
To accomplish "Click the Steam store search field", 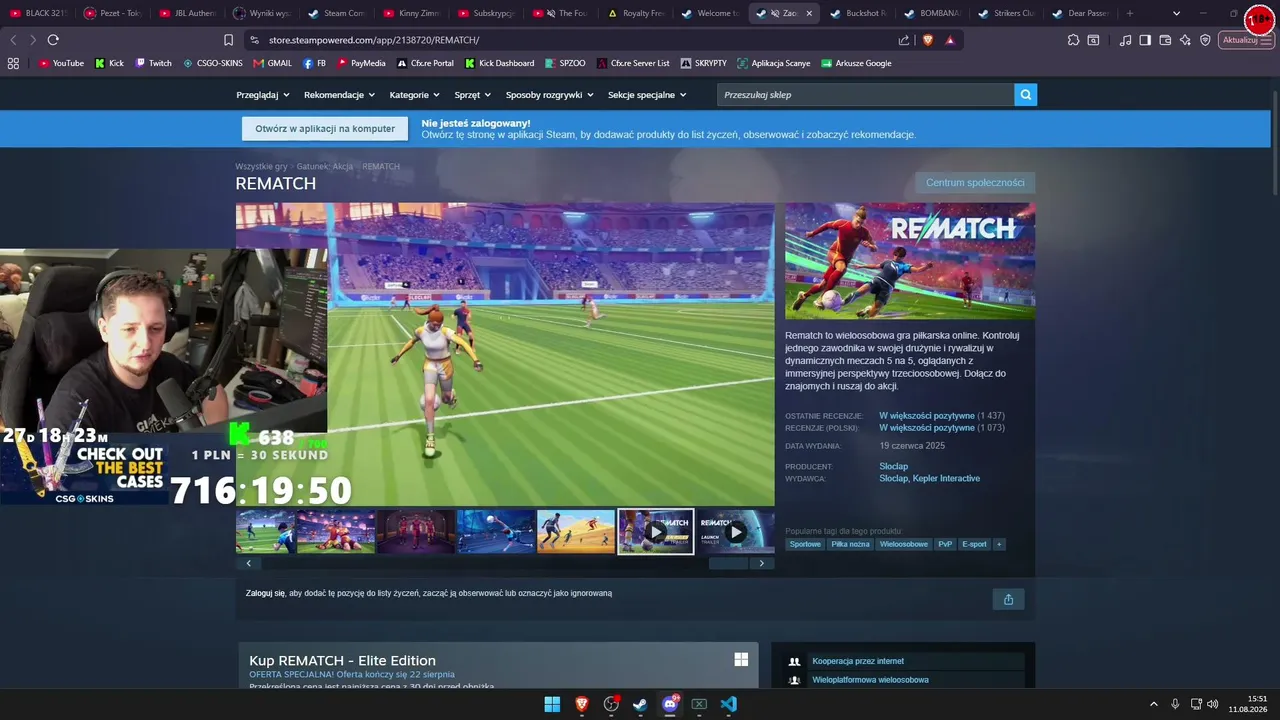I will point(865,95).
